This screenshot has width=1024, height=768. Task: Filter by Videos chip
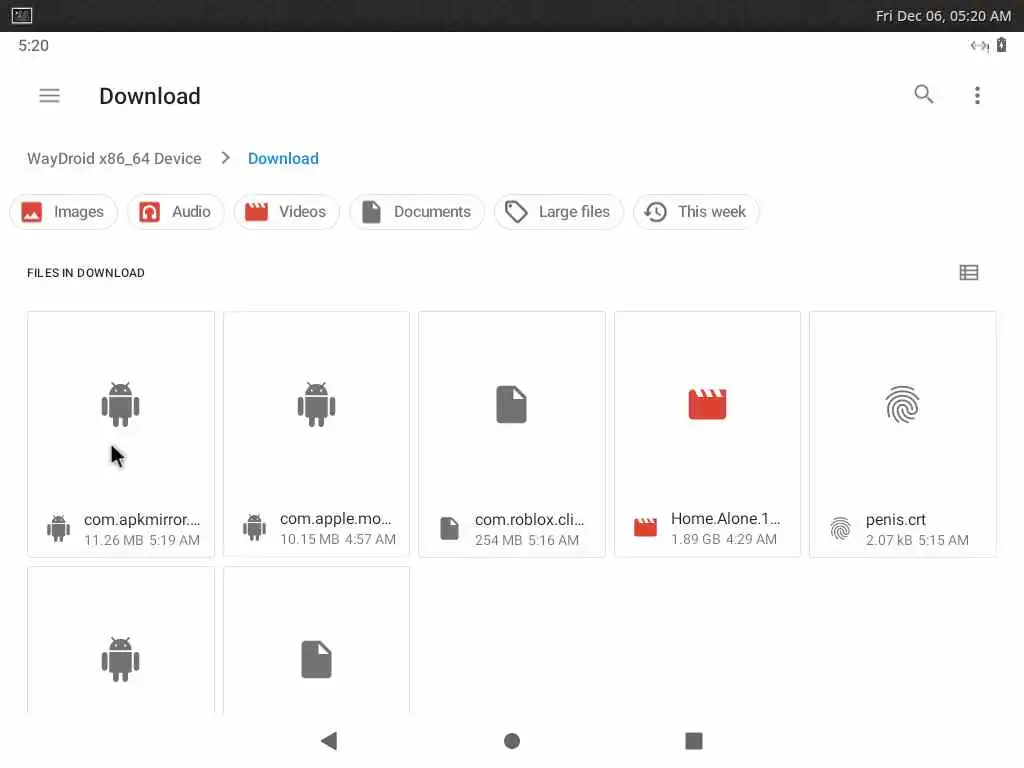coord(287,212)
